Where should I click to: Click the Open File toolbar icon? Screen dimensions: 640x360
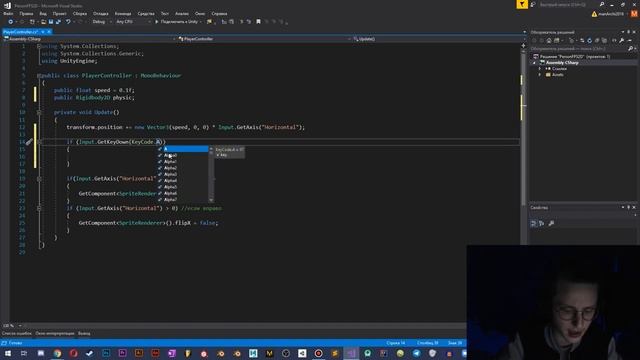43,22
